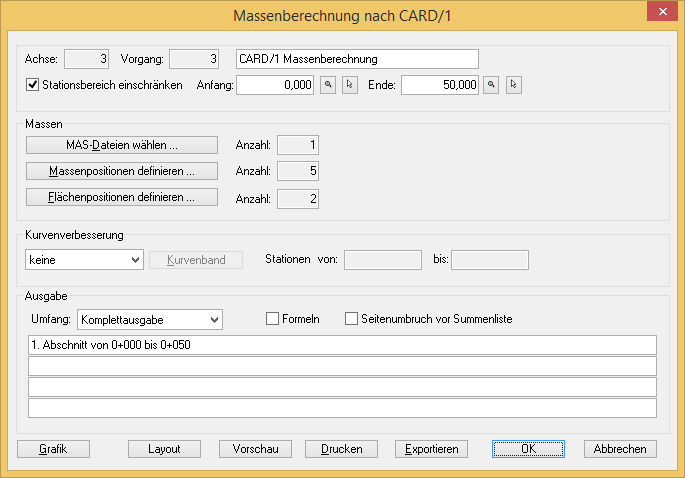Uncheck Stationsbereich einschränken checkbox
This screenshot has height=478, width=685.
coord(33,85)
